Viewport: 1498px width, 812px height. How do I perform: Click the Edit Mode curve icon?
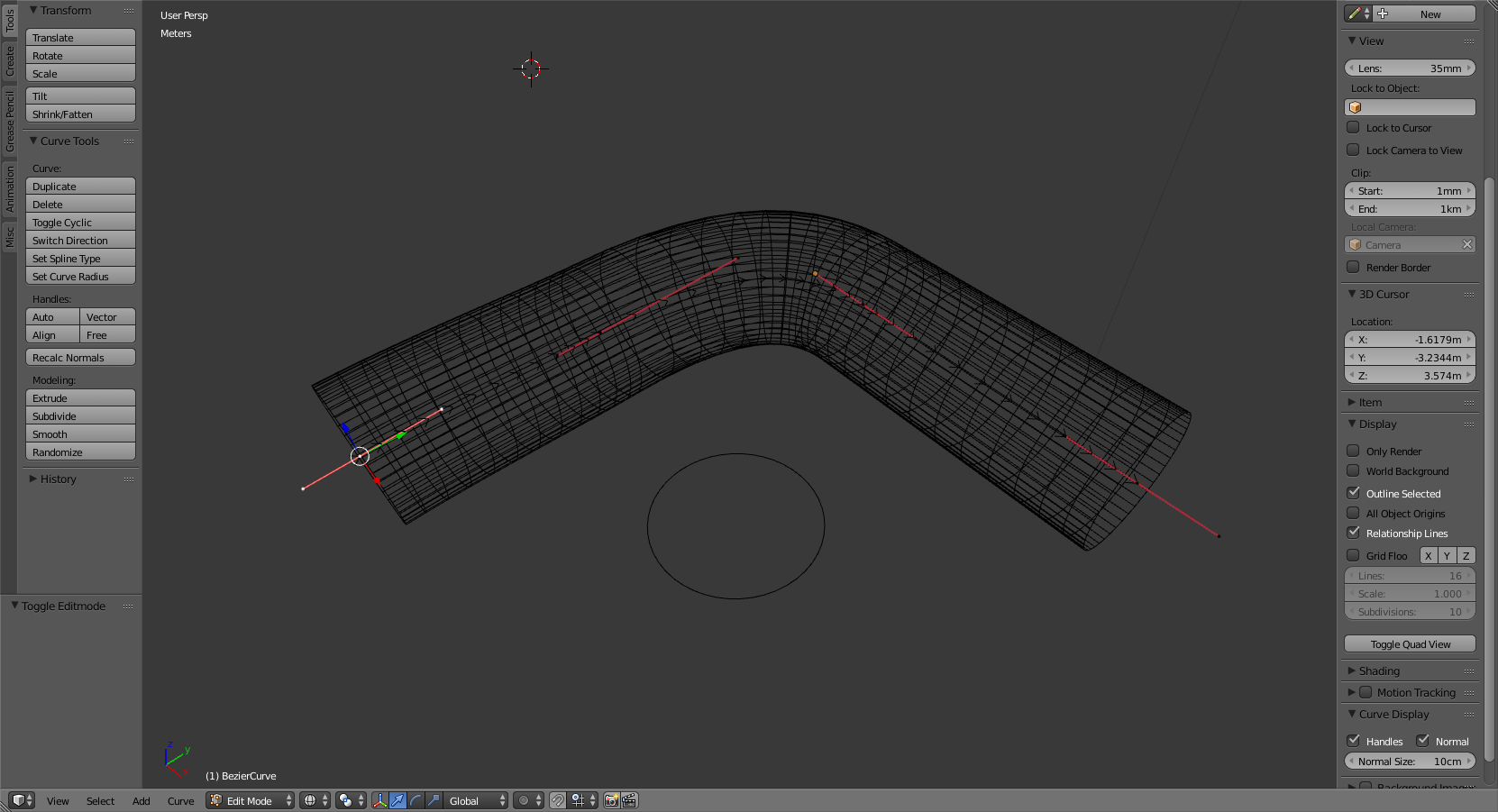click(216, 800)
